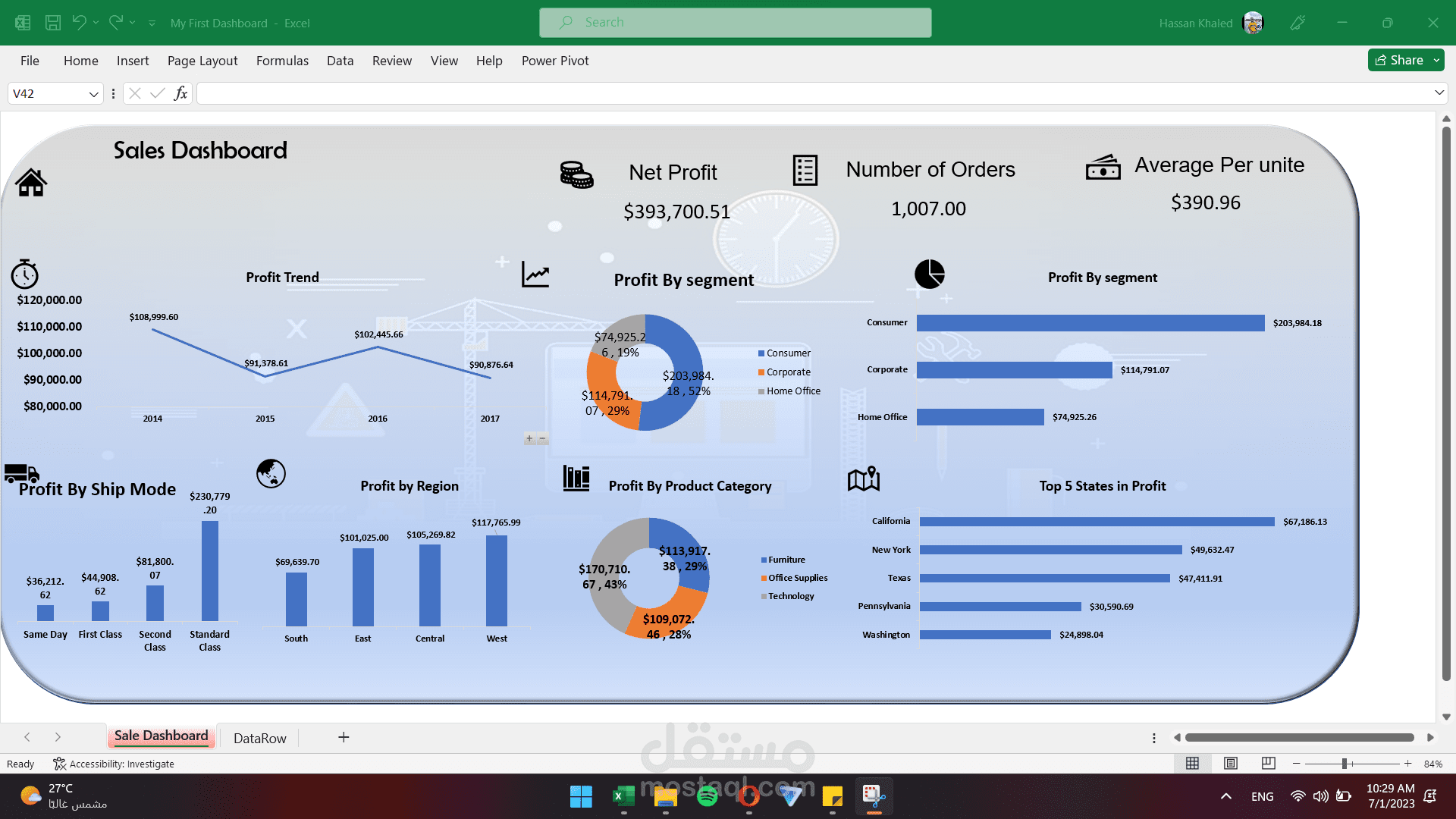Image resolution: width=1456 pixels, height=819 pixels.
Task: Open the Power Pivot tab
Action: click(x=555, y=61)
